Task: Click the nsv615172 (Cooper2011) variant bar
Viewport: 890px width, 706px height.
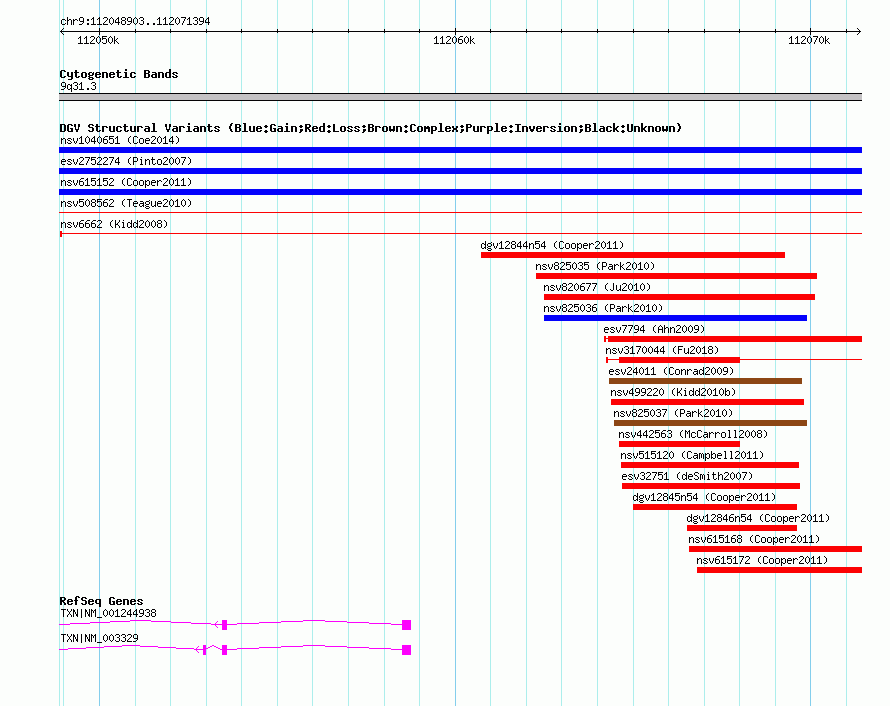Action: tap(779, 570)
